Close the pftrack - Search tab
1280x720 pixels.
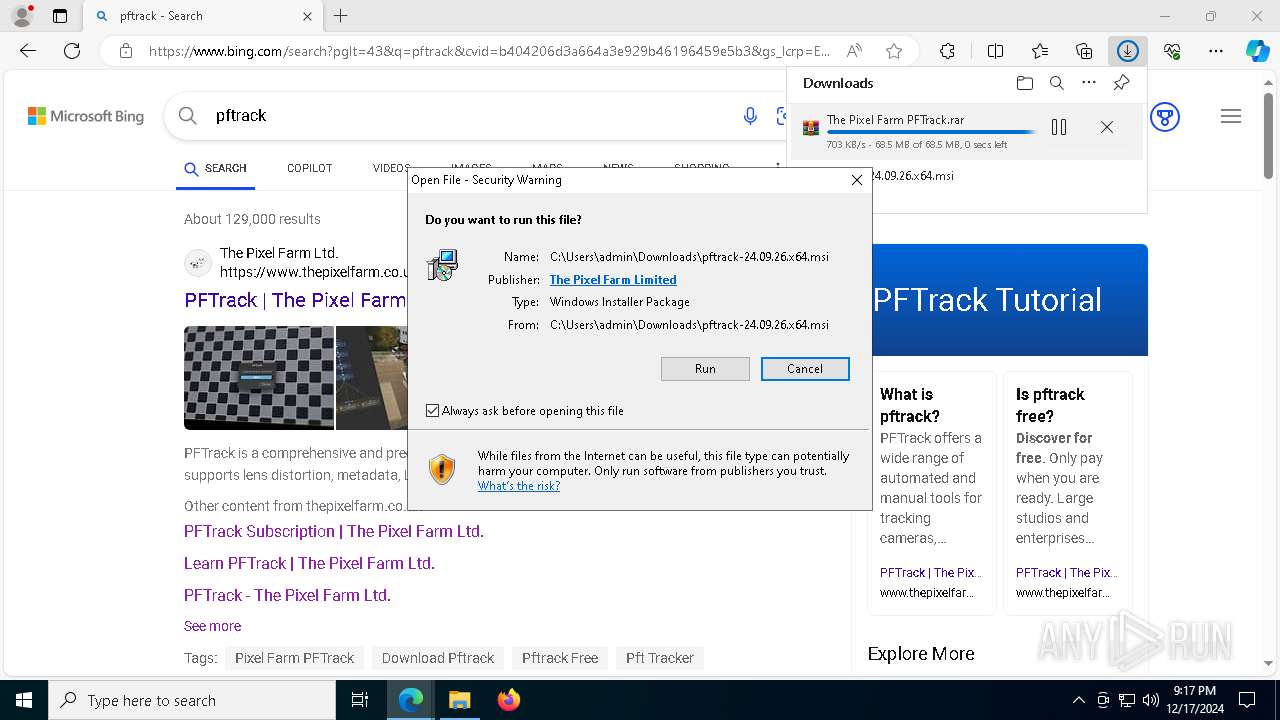tap(307, 16)
